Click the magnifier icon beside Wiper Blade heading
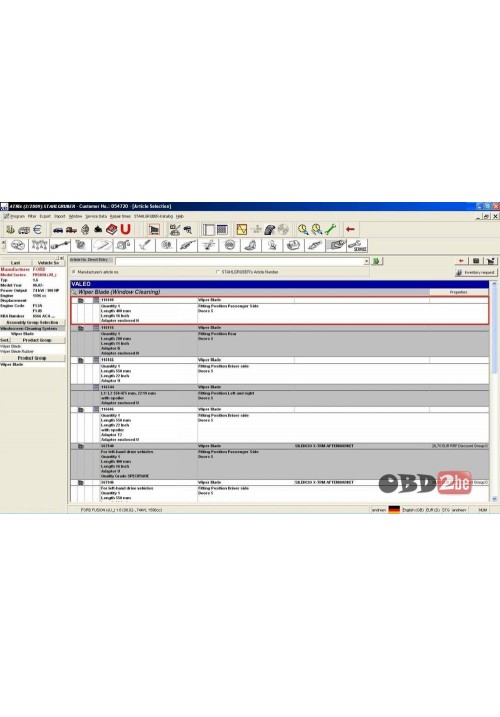 click(74, 292)
